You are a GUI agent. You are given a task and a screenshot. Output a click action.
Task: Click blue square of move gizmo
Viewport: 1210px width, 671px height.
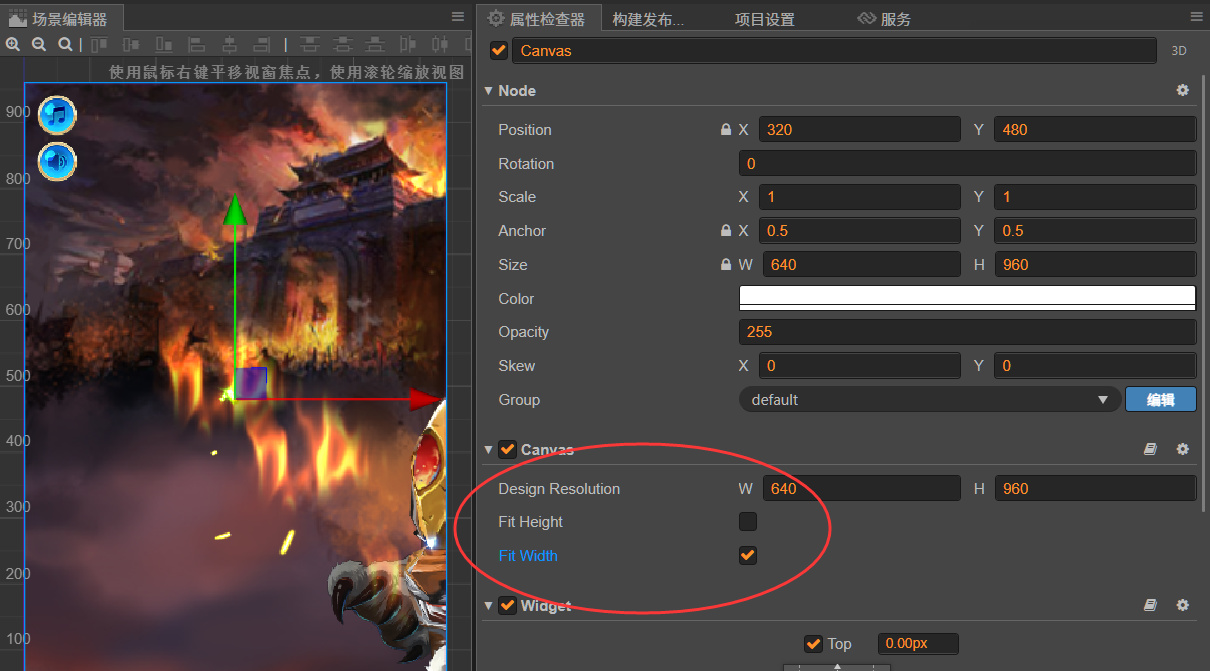pos(251,383)
